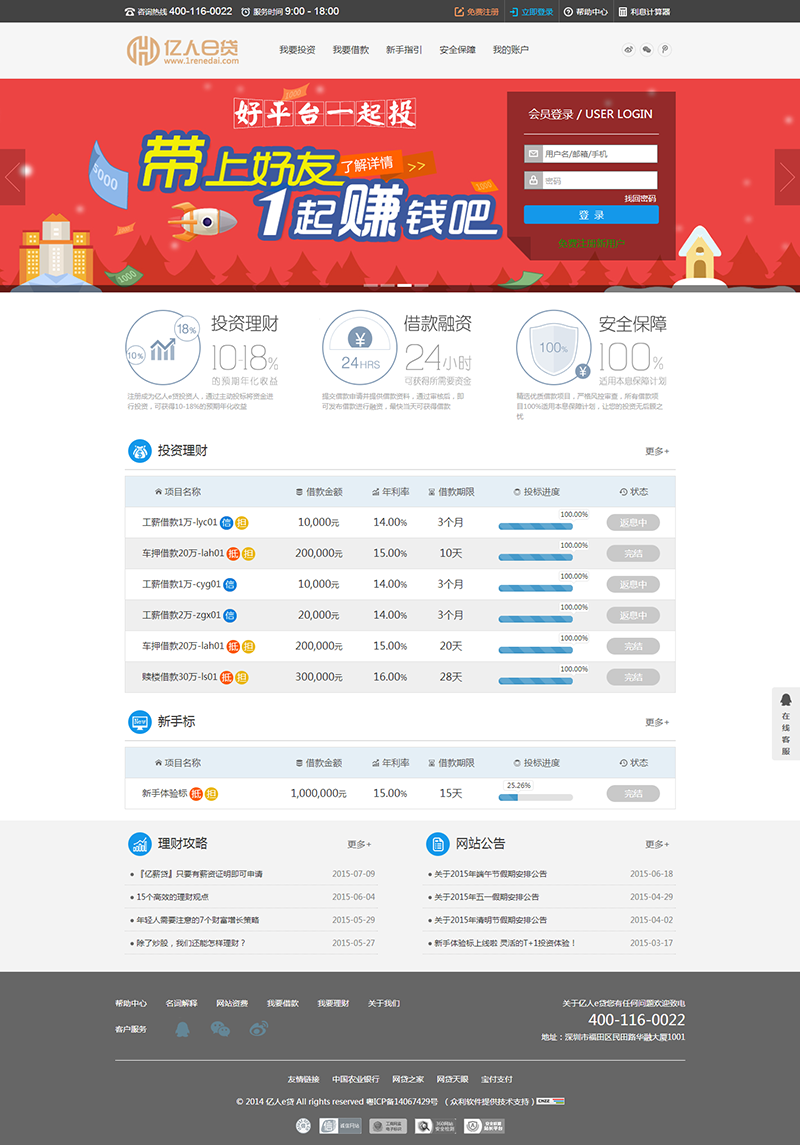
Task: Open the QQ customer service icon in footer
Action: pyautogui.click(x=182, y=1029)
